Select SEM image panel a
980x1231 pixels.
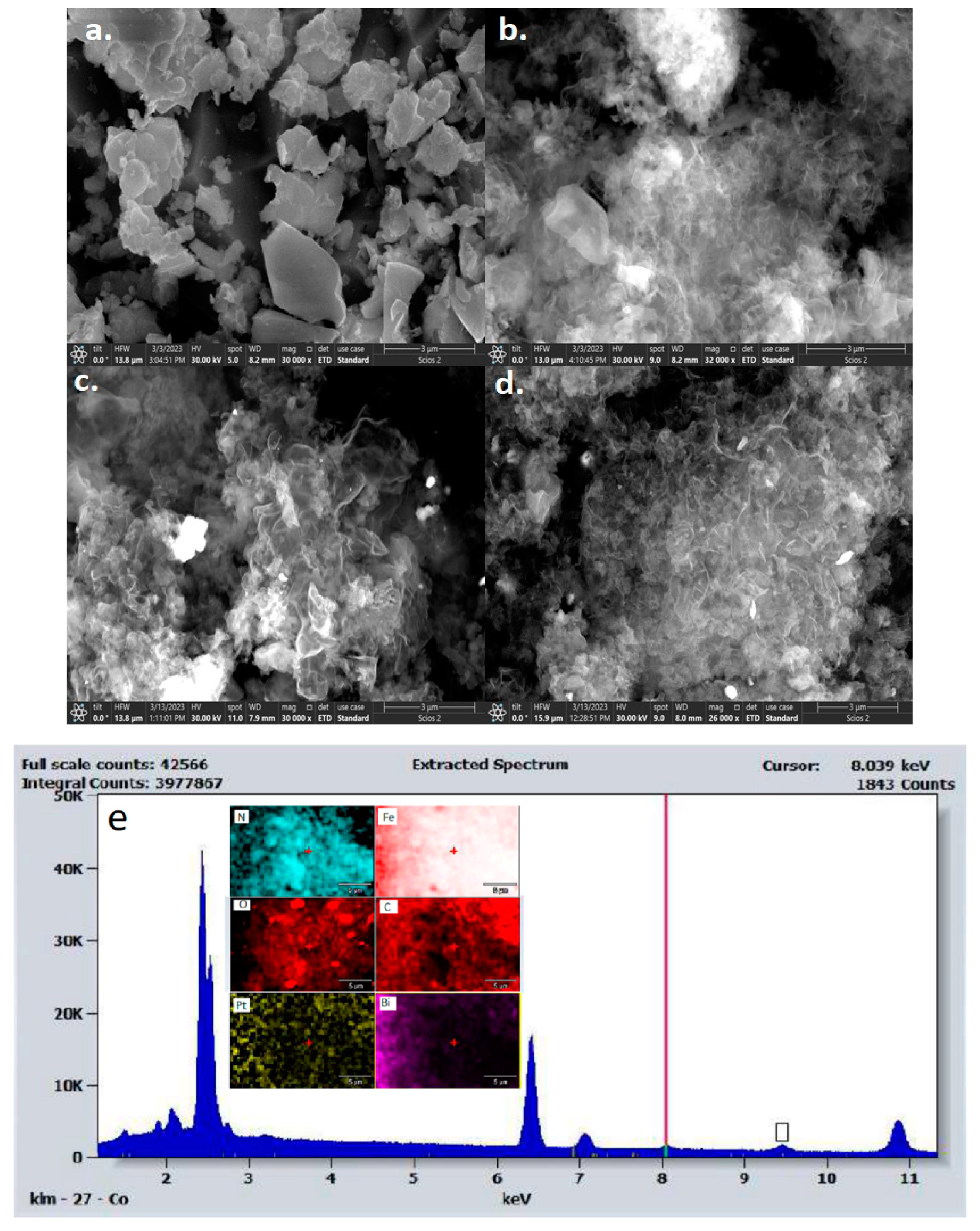coord(276,175)
